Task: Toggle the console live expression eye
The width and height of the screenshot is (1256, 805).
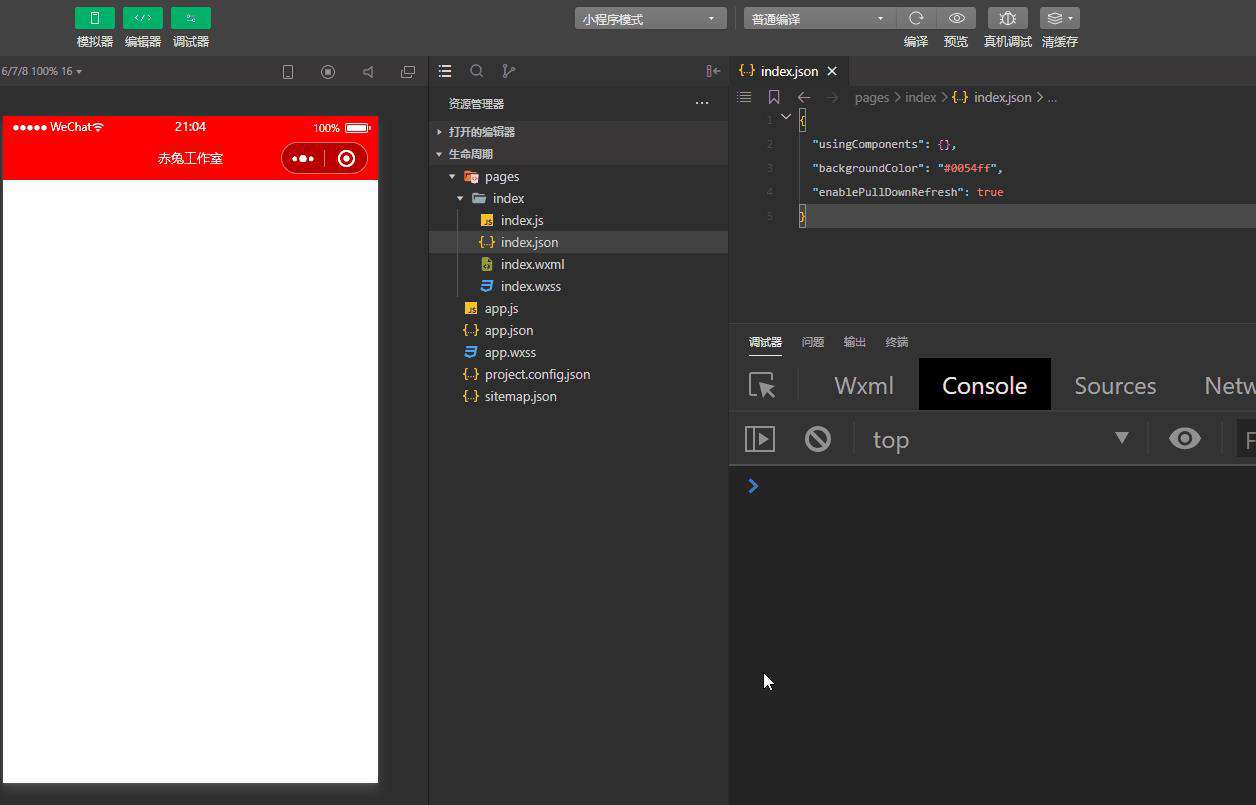Action: (1185, 438)
